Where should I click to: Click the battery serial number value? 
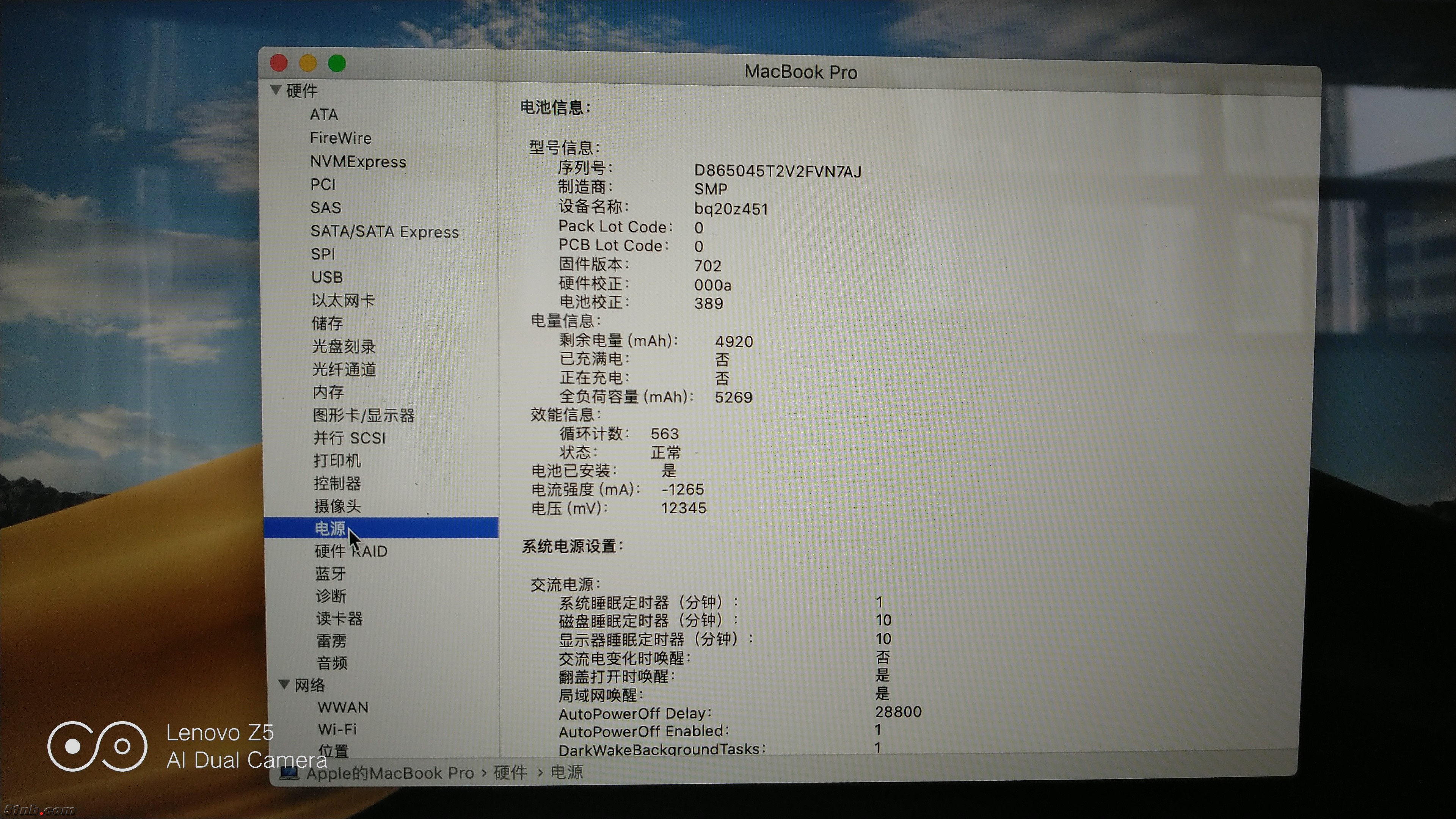click(x=777, y=171)
